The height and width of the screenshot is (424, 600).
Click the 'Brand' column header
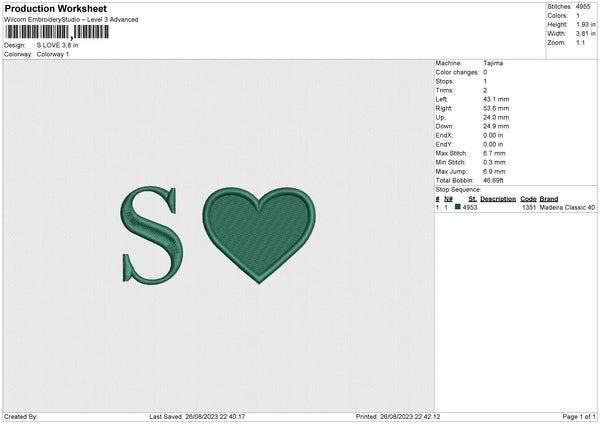pos(549,199)
